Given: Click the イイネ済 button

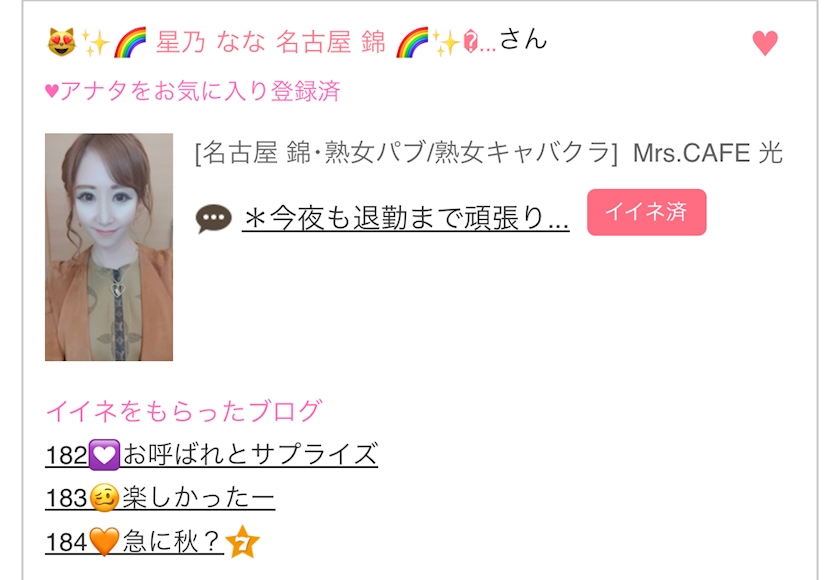Looking at the screenshot, I should pyautogui.click(x=647, y=212).
